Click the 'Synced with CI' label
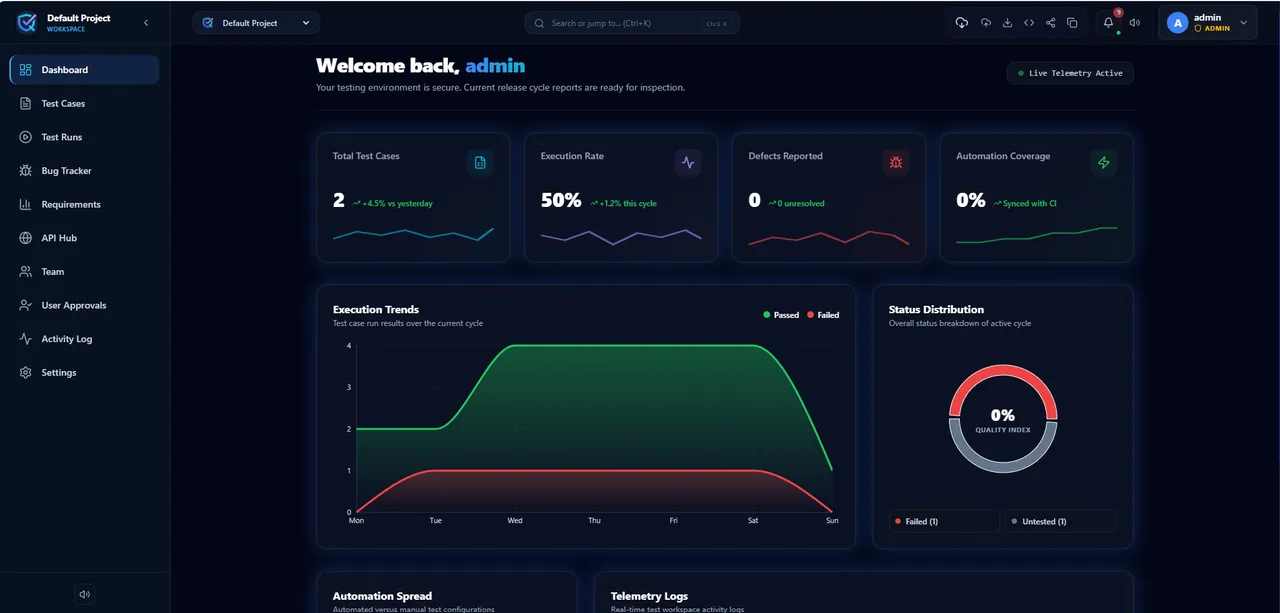Screen dimensions: 1280x613 point(1030,203)
